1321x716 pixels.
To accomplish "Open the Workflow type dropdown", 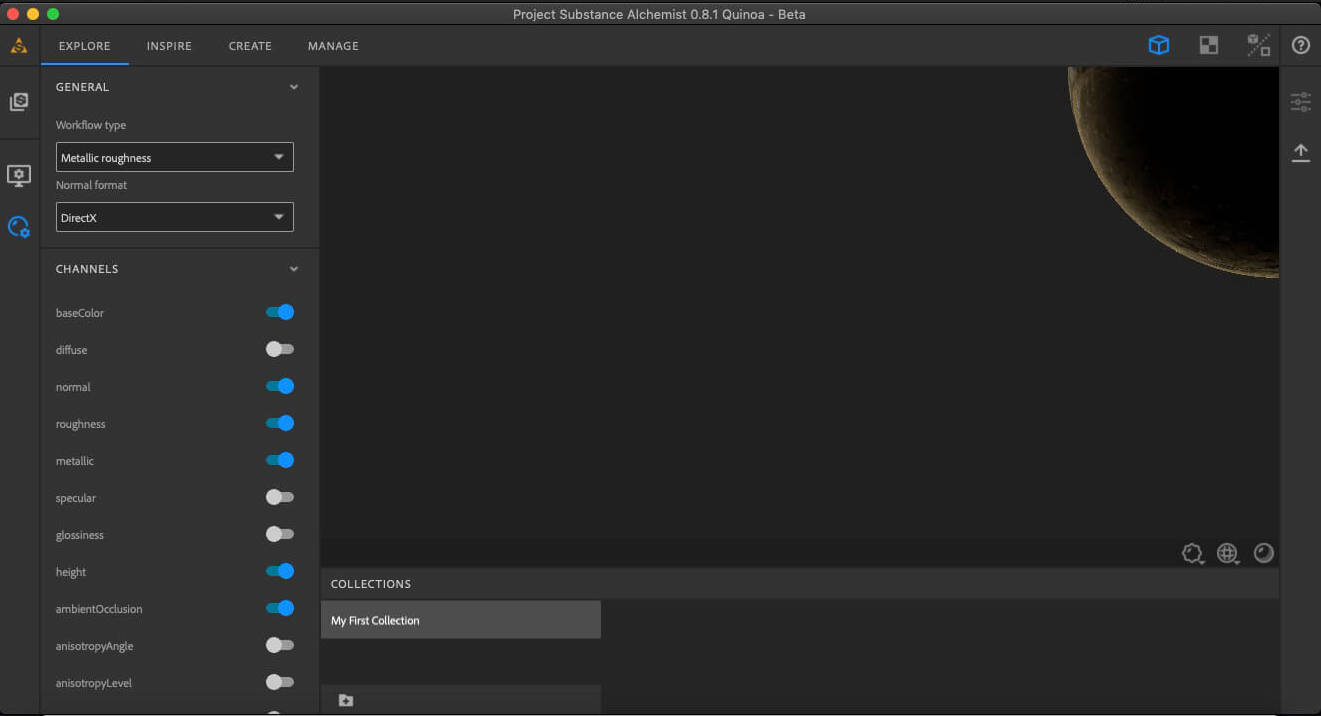I will coord(175,157).
